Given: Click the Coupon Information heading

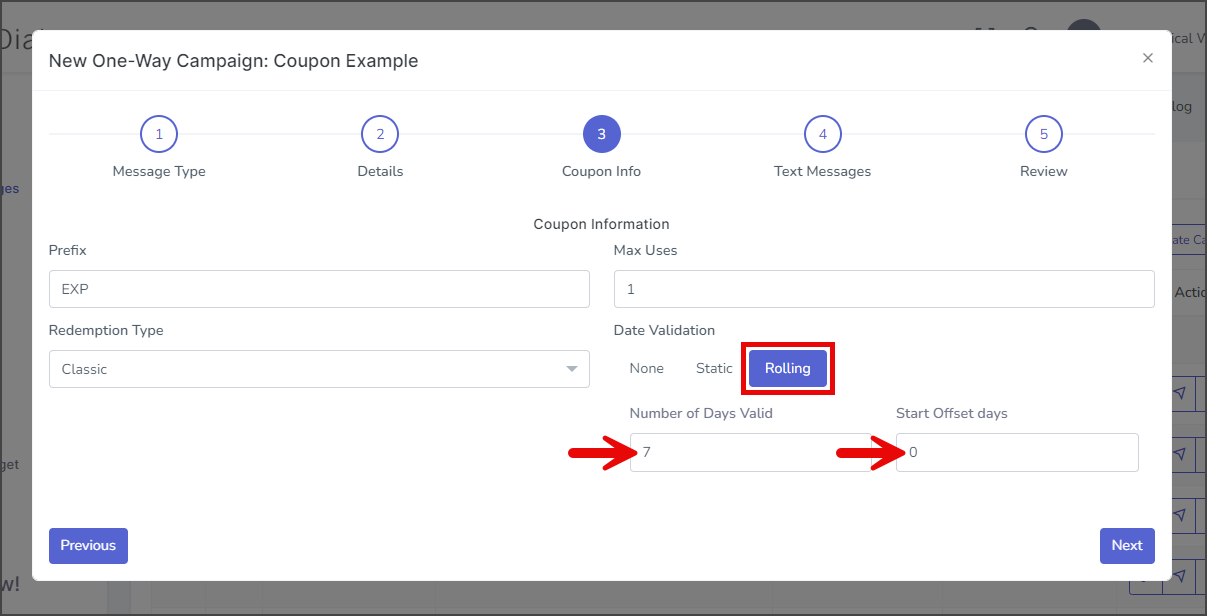Looking at the screenshot, I should 602,224.
